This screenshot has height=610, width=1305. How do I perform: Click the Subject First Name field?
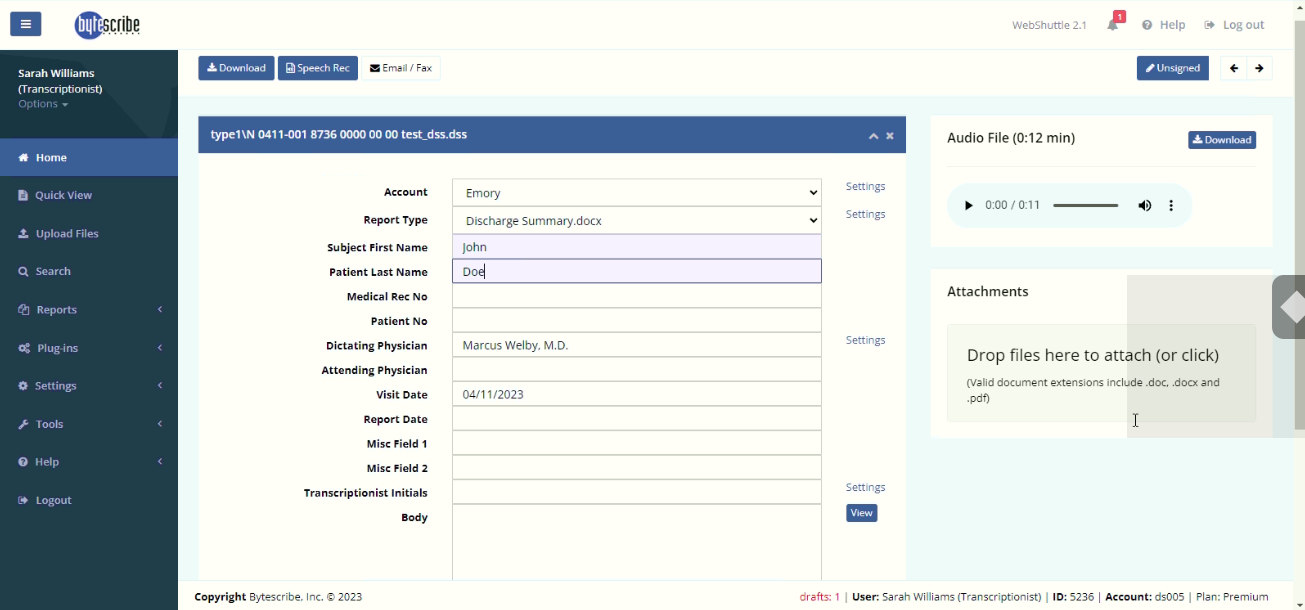[637, 247]
